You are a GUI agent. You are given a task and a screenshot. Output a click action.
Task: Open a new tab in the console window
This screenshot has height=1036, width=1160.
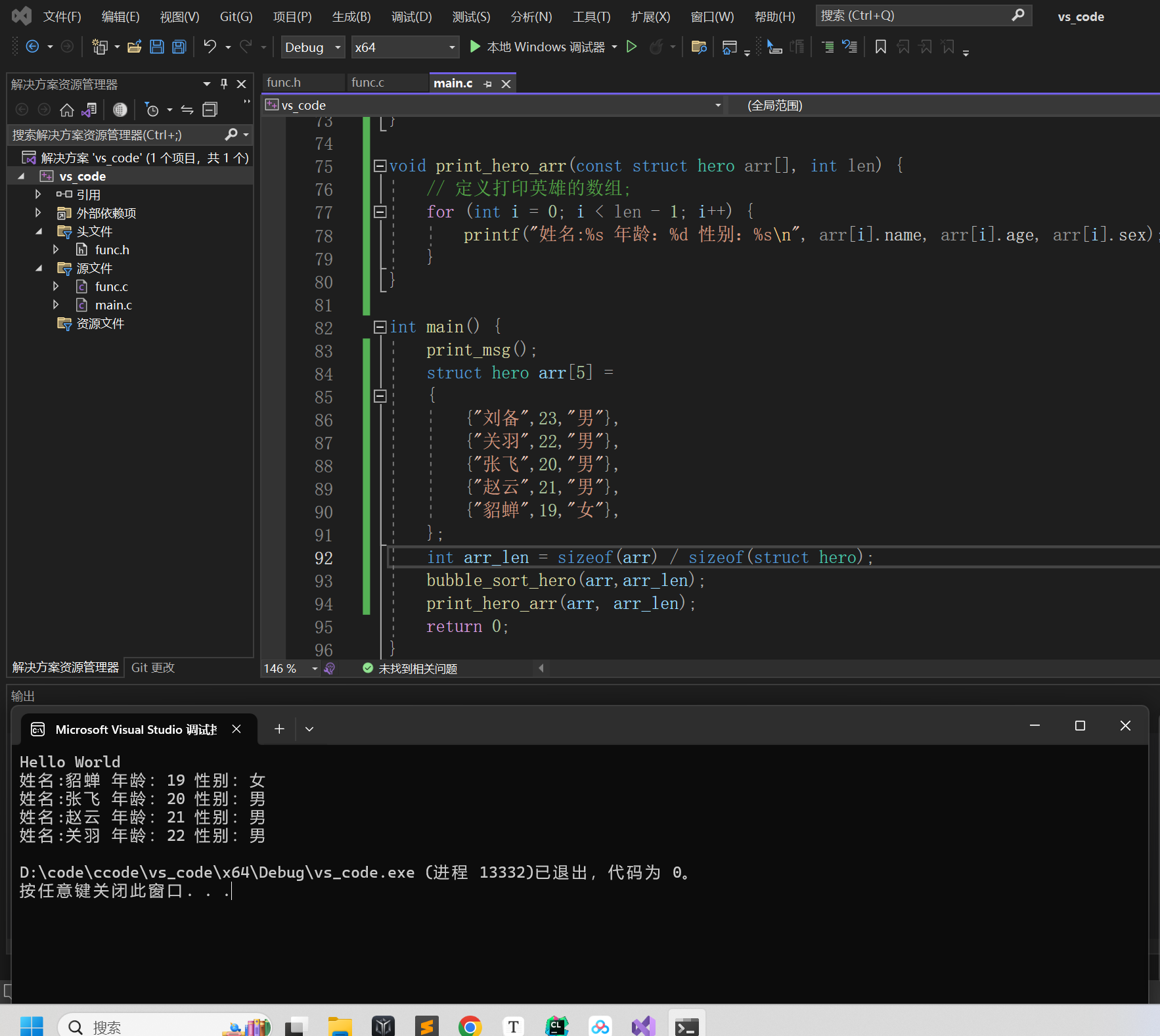(279, 729)
